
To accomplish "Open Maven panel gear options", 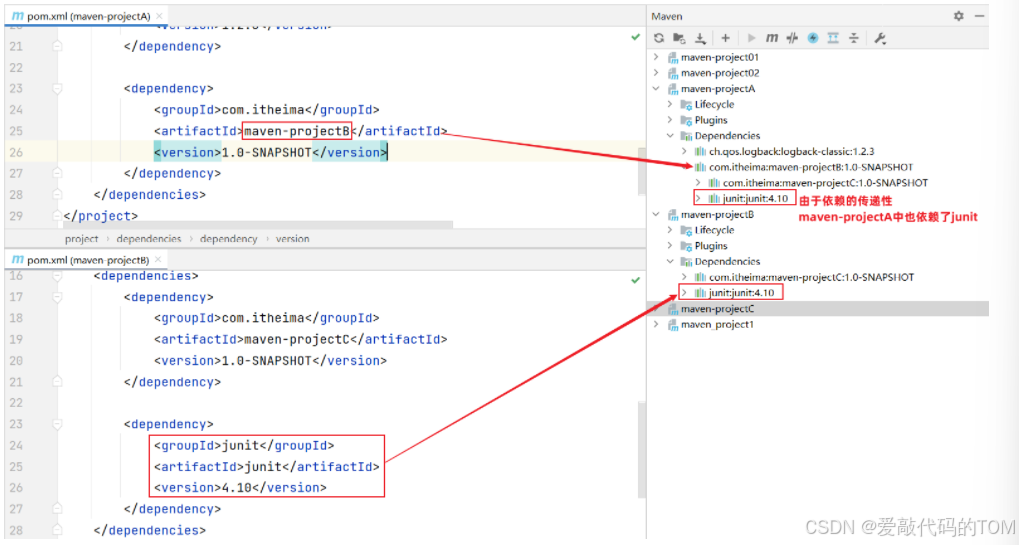I will (959, 16).
